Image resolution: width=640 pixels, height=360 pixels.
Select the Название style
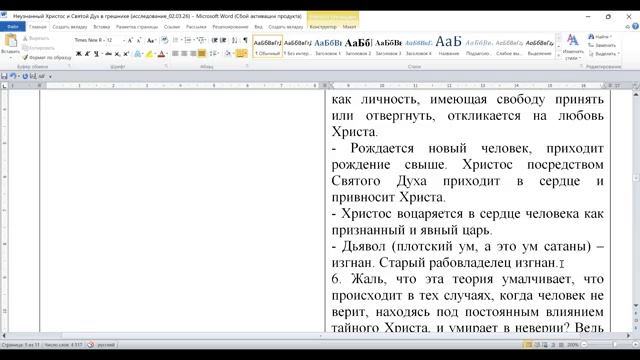[x=449, y=47]
